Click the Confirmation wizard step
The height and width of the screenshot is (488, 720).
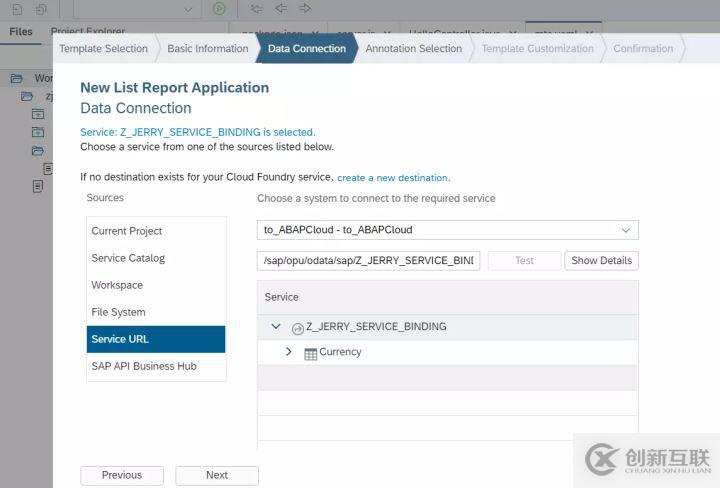(x=643, y=48)
